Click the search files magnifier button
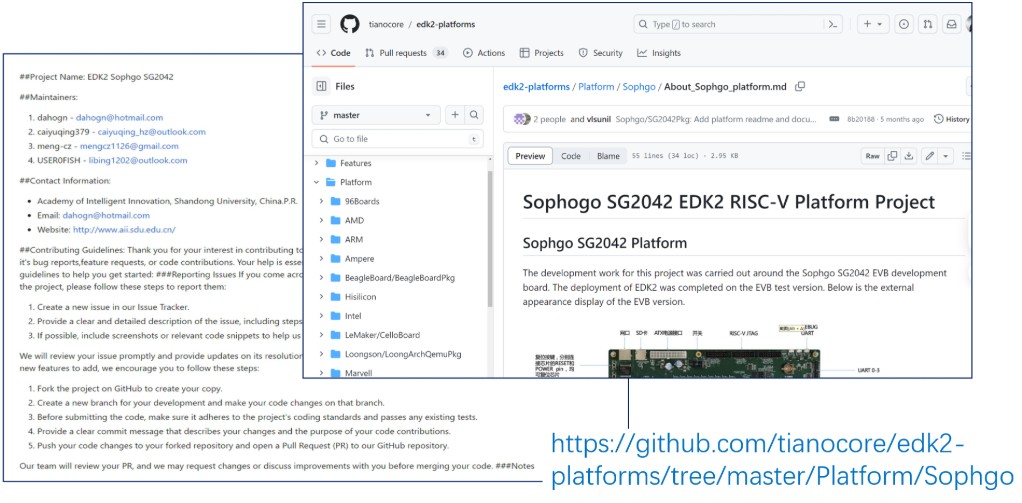The width and height of the screenshot is (1022, 503). tap(474, 115)
